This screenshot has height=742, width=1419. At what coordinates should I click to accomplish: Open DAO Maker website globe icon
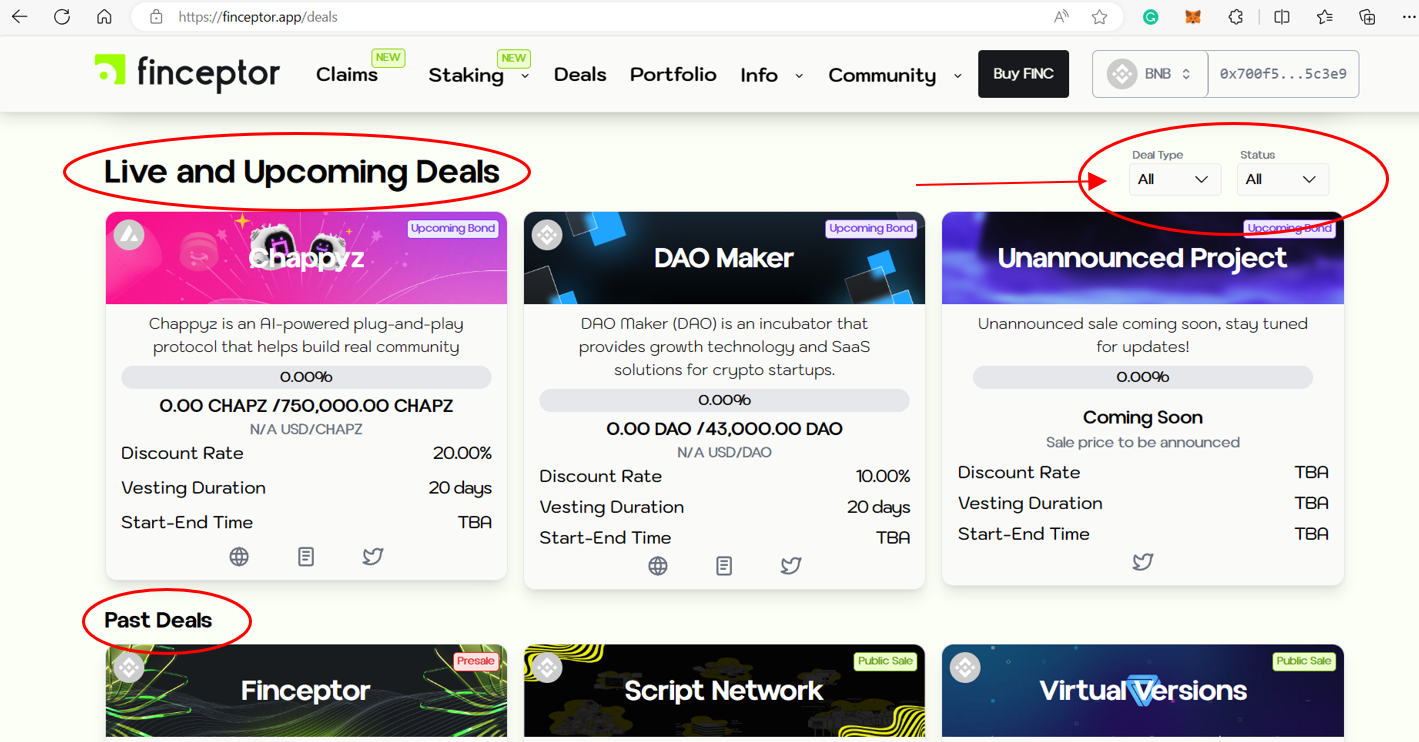[657, 566]
